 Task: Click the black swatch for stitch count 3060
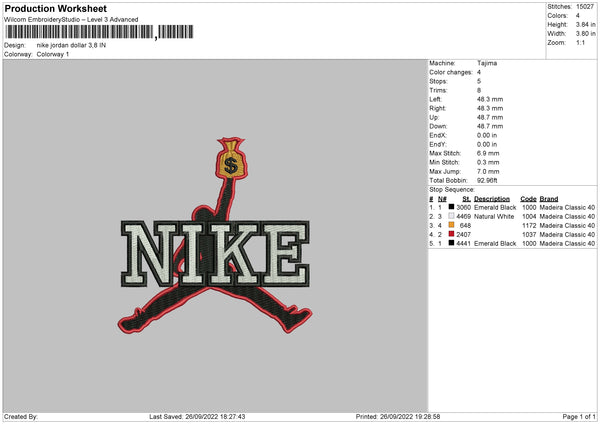click(x=451, y=207)
